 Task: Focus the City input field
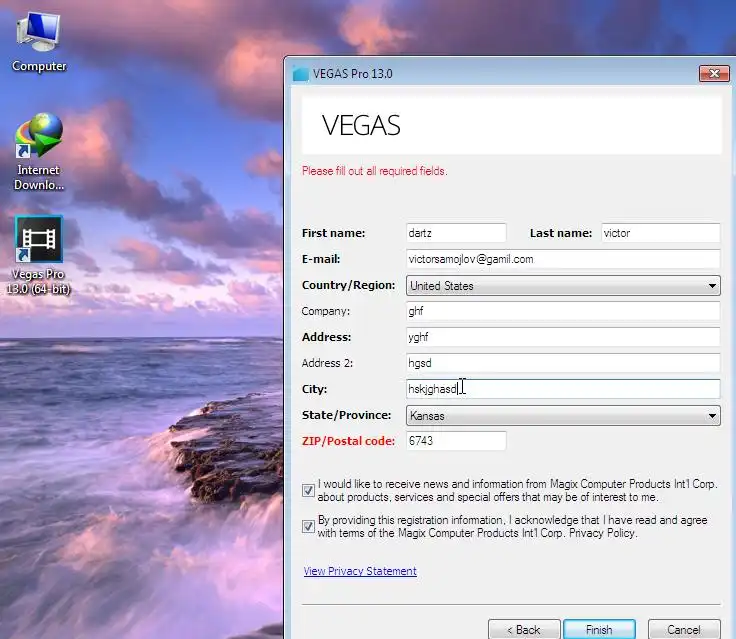(563, 389)
